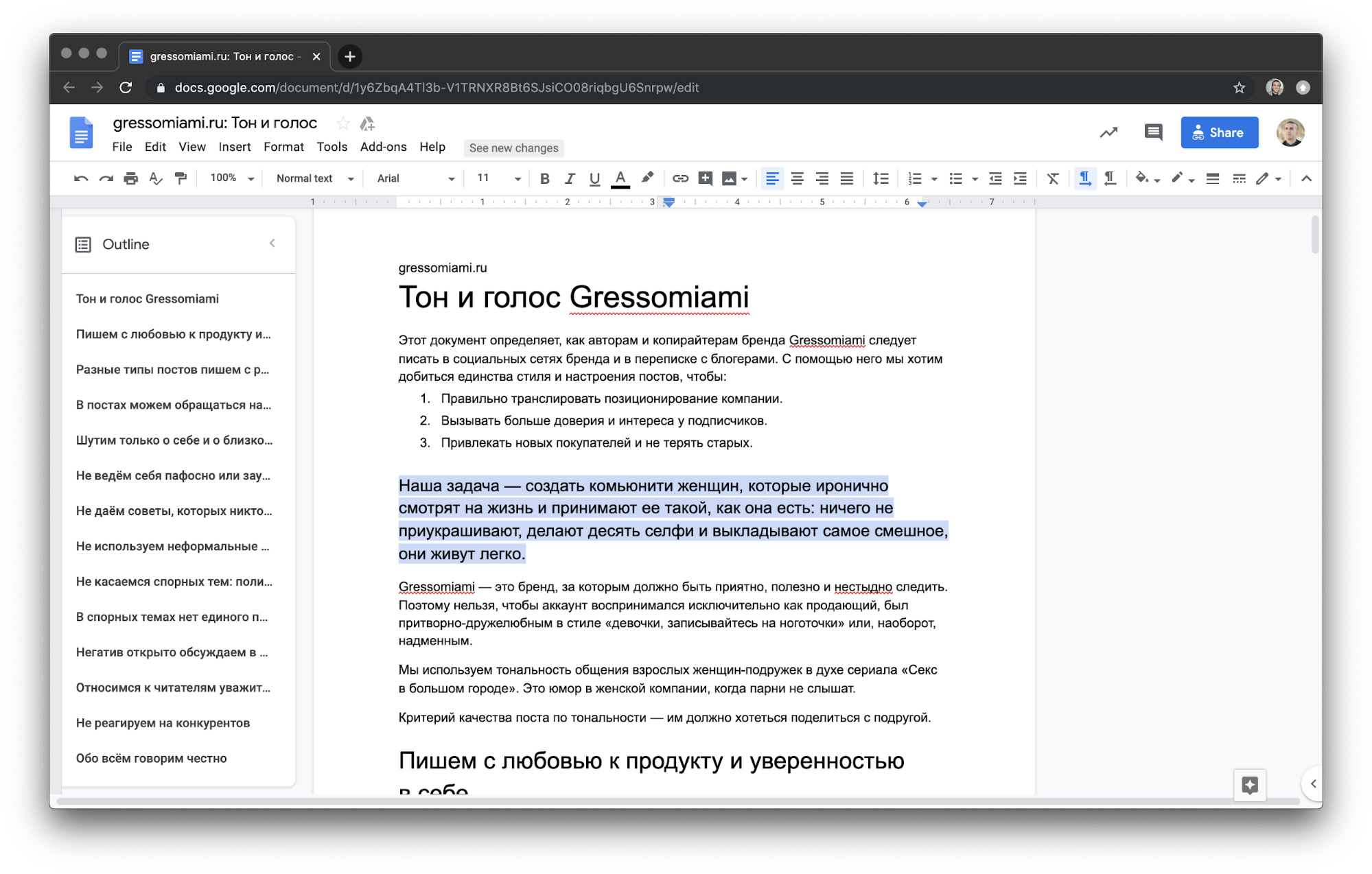Click the Undo icon in the toolbar

(x=81, y=178)
